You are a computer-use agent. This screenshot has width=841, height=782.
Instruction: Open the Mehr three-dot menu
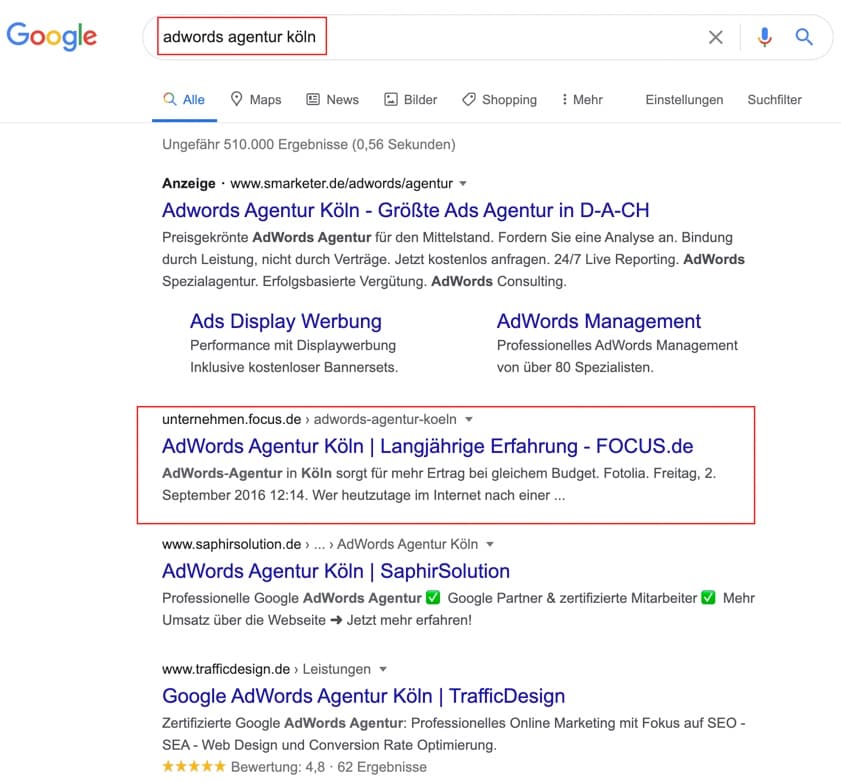pos(581,100)
